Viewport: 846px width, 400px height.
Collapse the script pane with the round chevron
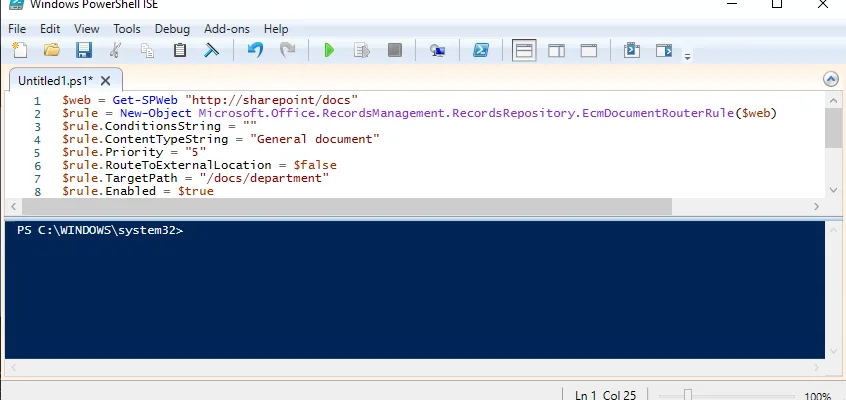point(831,80)
